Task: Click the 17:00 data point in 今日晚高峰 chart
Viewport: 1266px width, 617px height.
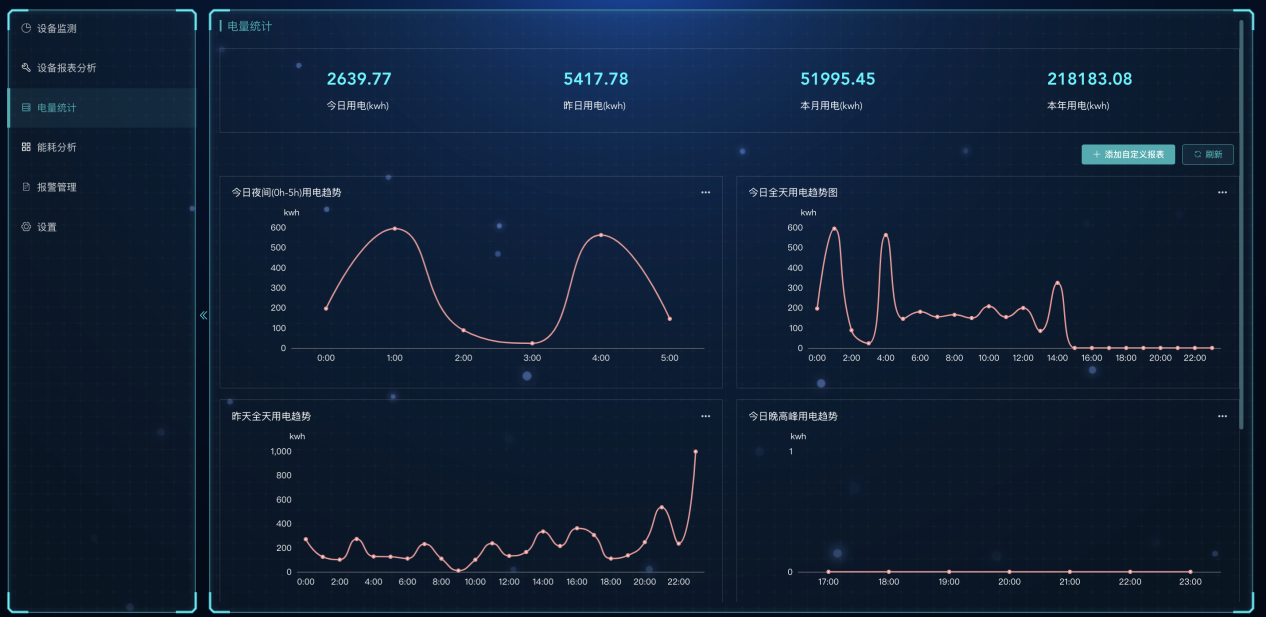Action: (x=828, y=572)
